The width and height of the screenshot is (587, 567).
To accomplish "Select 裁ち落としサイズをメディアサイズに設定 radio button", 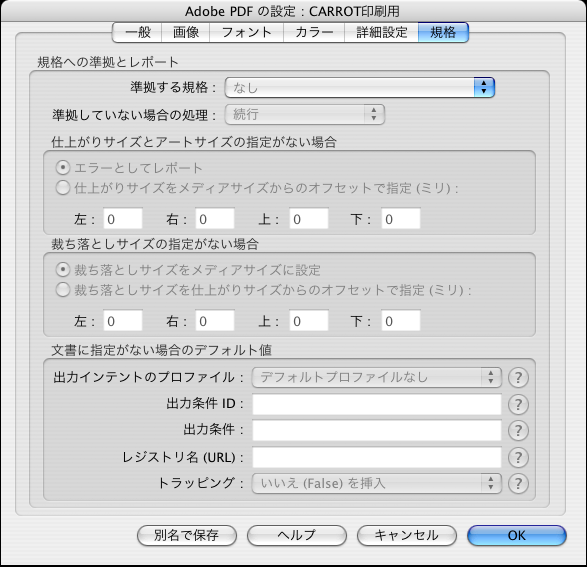I will coord(63,269).
